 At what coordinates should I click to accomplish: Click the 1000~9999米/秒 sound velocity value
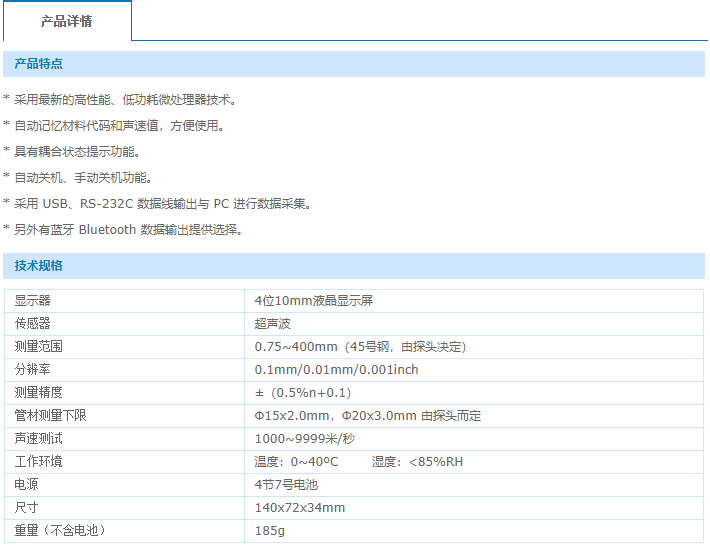304,439
